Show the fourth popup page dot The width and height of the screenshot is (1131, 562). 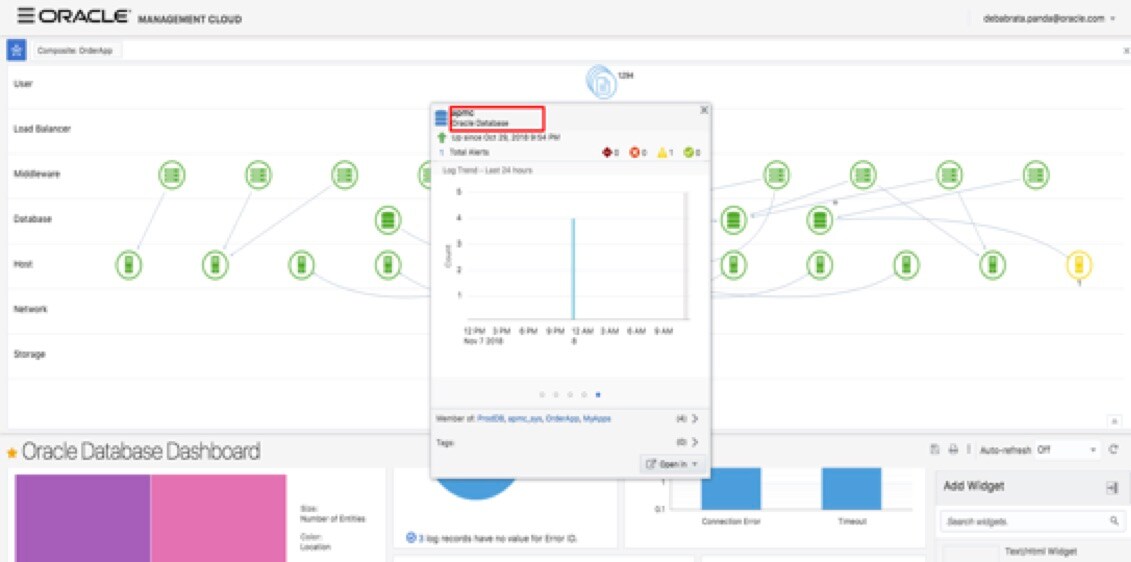pyautogui.click(x=584, y=395)
